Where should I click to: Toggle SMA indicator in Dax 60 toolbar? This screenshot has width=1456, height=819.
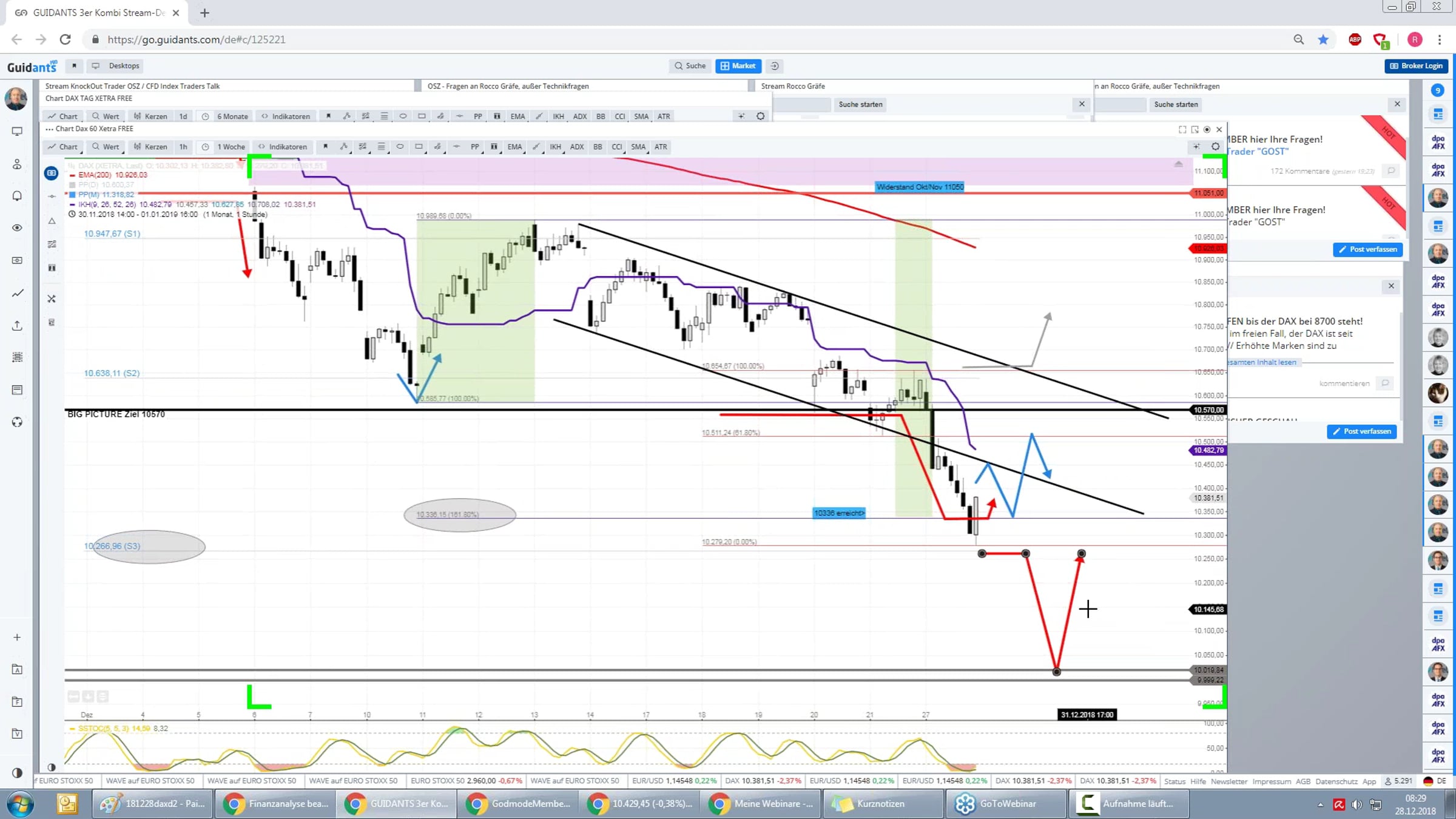638,147
